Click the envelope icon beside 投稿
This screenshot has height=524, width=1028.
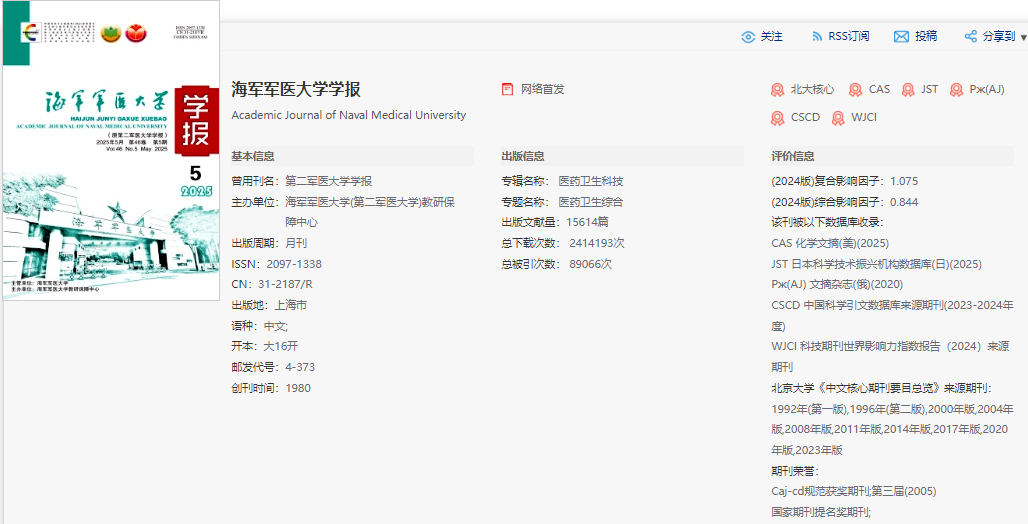[901, 37]
